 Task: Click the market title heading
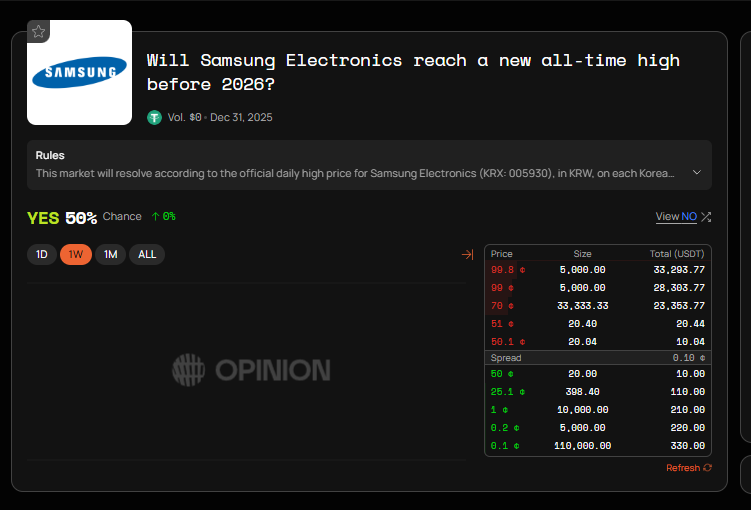(x=413, y=72)
